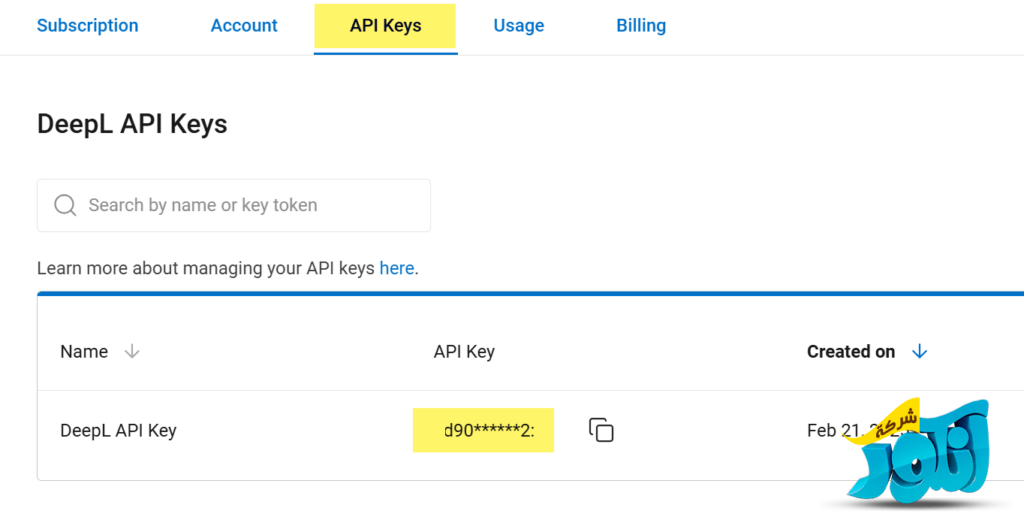Focus the Search by name or key token field

(234, 205)
